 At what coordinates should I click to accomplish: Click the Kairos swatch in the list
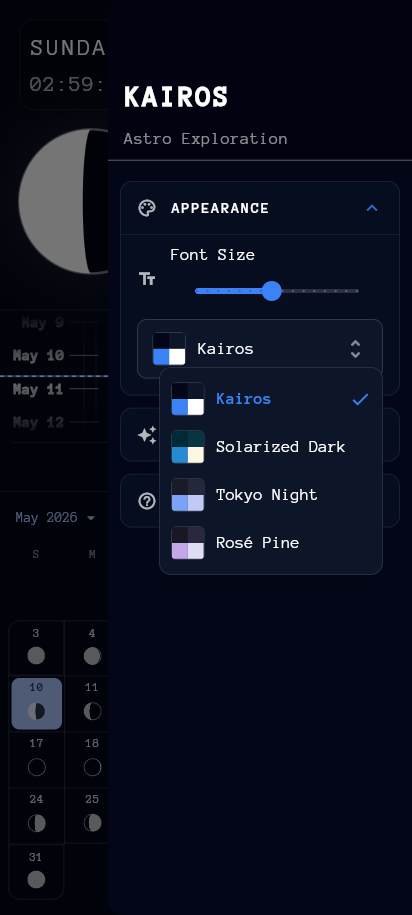point(188,399)
